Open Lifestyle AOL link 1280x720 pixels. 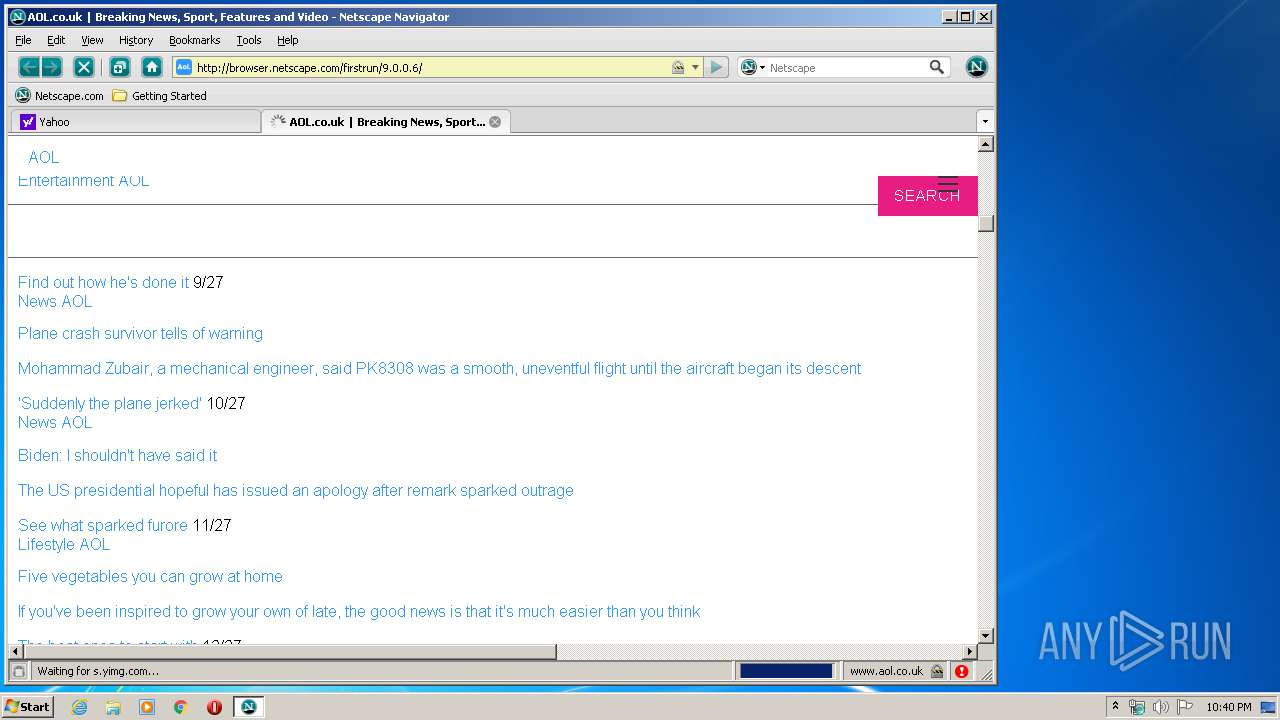[x=64, y=544]
